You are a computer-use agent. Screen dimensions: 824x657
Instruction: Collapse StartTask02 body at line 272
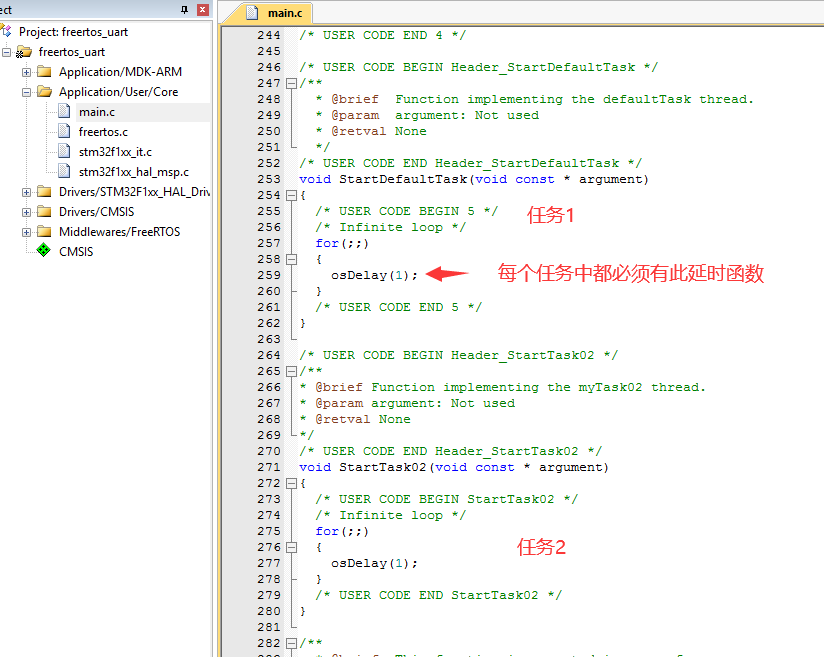[x=291, y=483]
